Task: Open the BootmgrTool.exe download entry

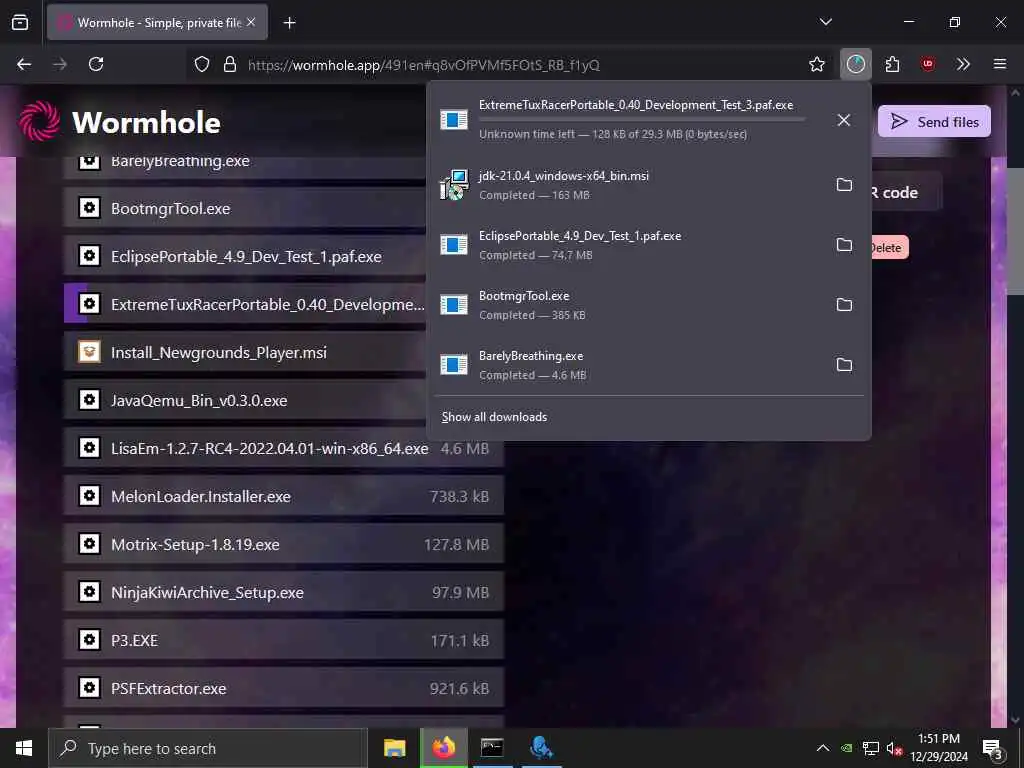Action: [628, 305]
